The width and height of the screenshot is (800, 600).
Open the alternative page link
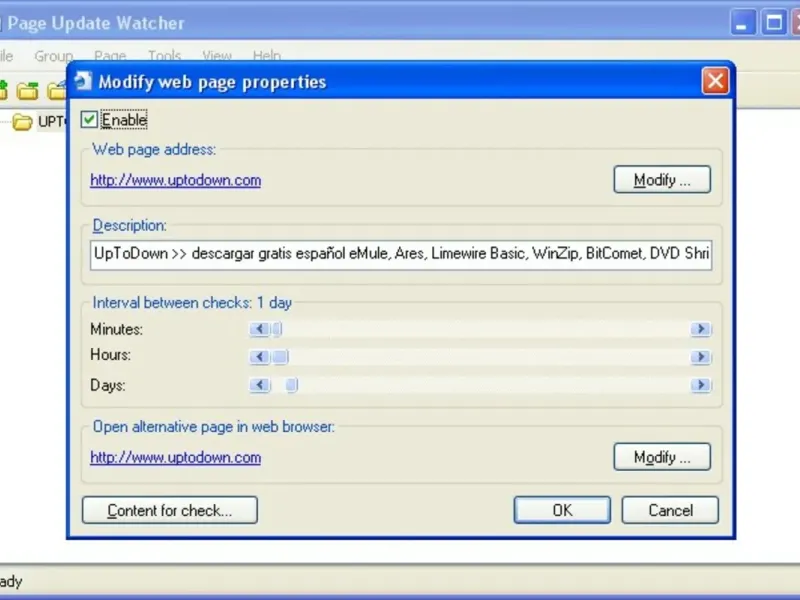[176, 457]
